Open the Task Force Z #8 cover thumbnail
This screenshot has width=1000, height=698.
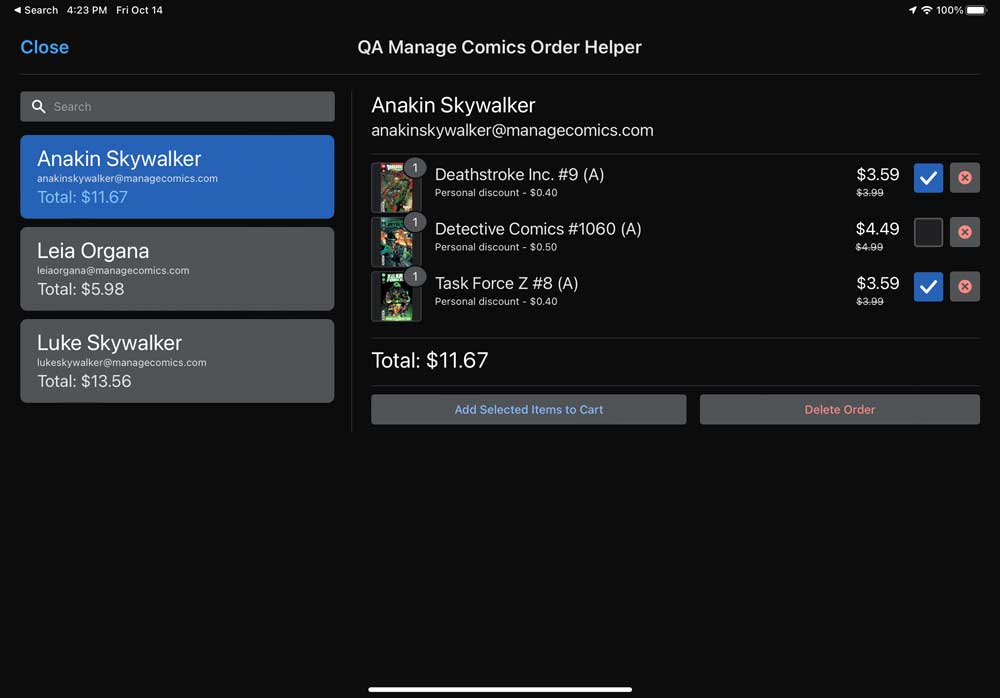(x=396, y=296)
